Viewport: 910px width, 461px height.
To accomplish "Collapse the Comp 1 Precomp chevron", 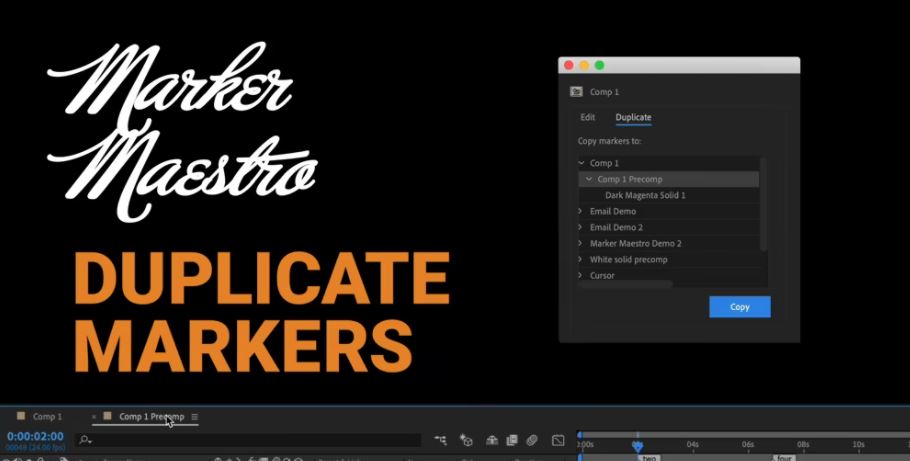I will (x=588, y=179).
